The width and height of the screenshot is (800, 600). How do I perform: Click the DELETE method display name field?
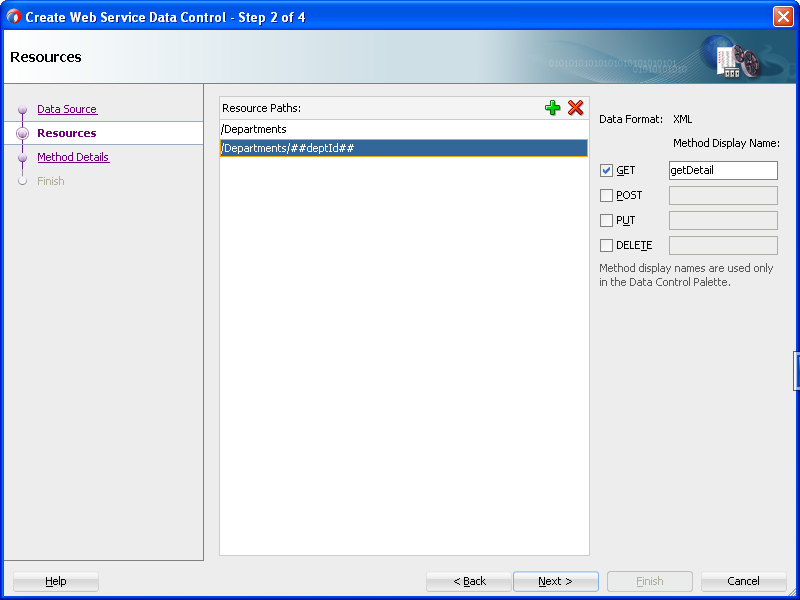(723, 245)
